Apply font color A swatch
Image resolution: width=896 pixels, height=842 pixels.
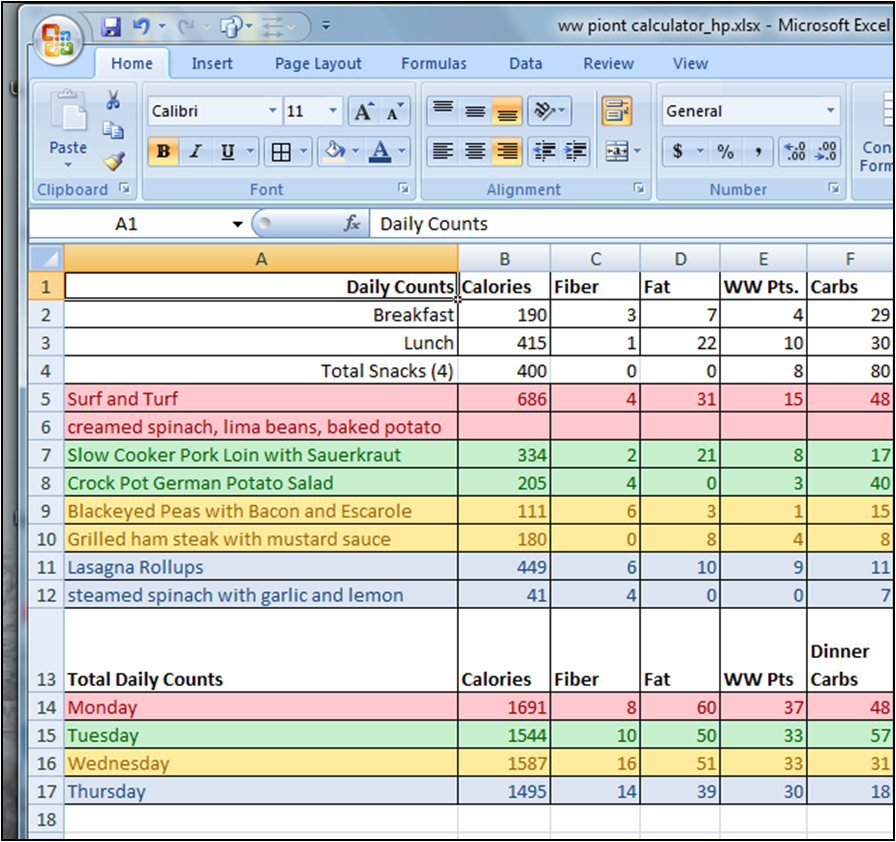tap(380, 151)
